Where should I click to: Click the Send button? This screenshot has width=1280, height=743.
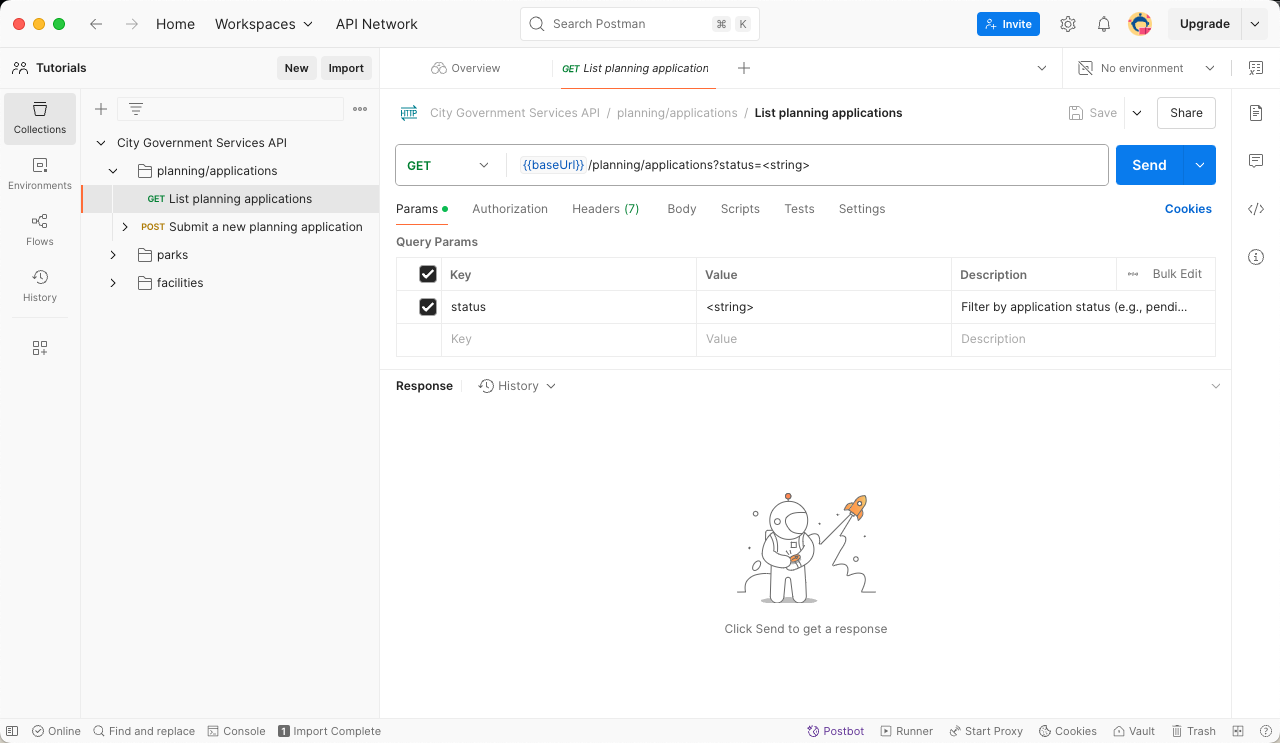tap(1149, 165)
